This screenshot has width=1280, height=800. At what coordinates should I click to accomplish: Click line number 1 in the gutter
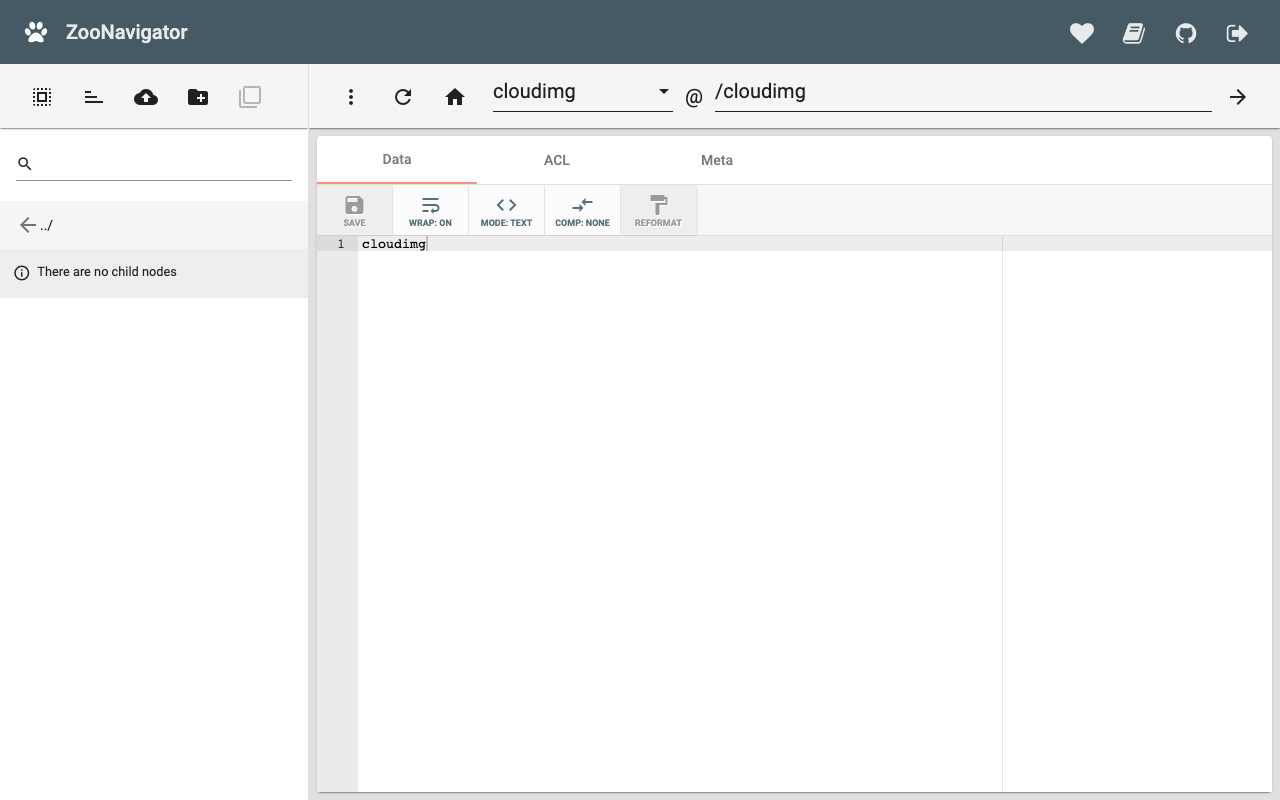tap(340, 244)
